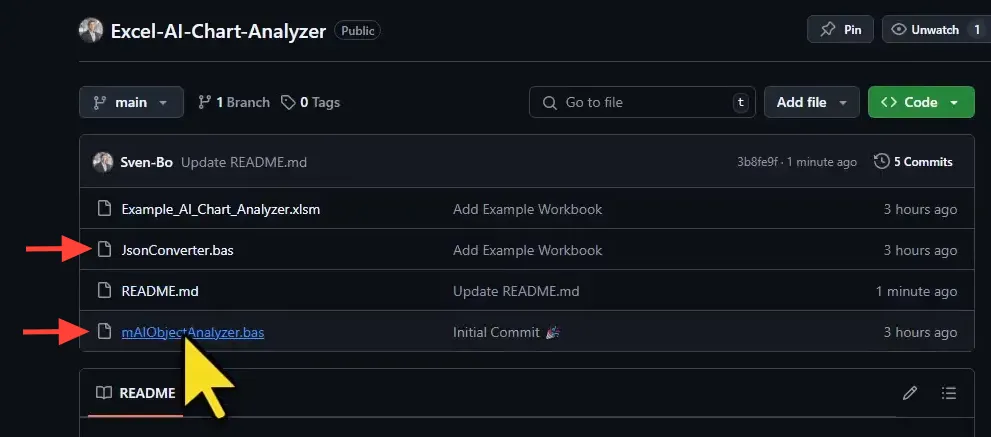Open the README outline list icon
This screenshot has height=437, width=991.
pos(949,393)
